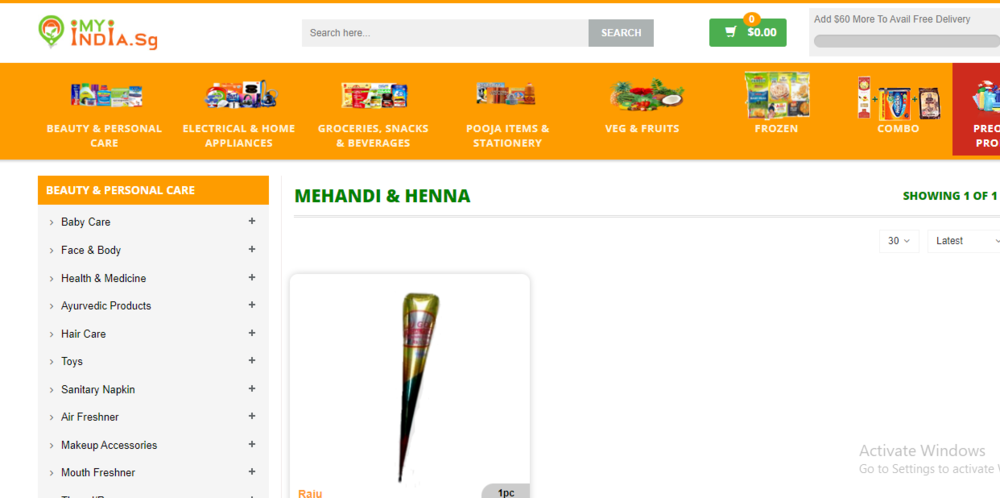
Task: Expand Baby Care with its plus icon
Action: click(252, 221)
